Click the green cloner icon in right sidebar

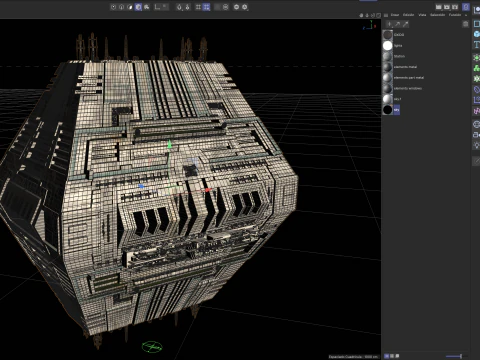(x=477, y=68)
